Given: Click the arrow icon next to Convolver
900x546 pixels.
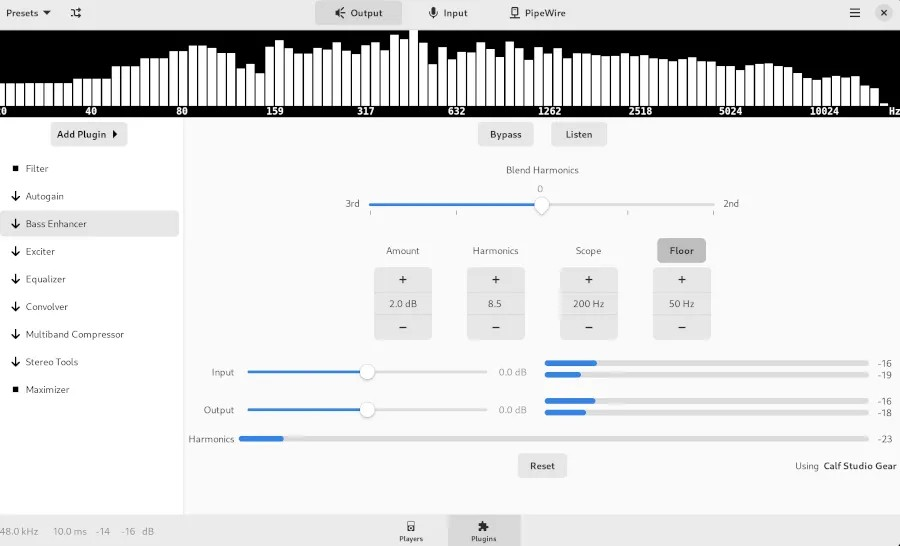Looking at the screenshot, I should 15,307.
